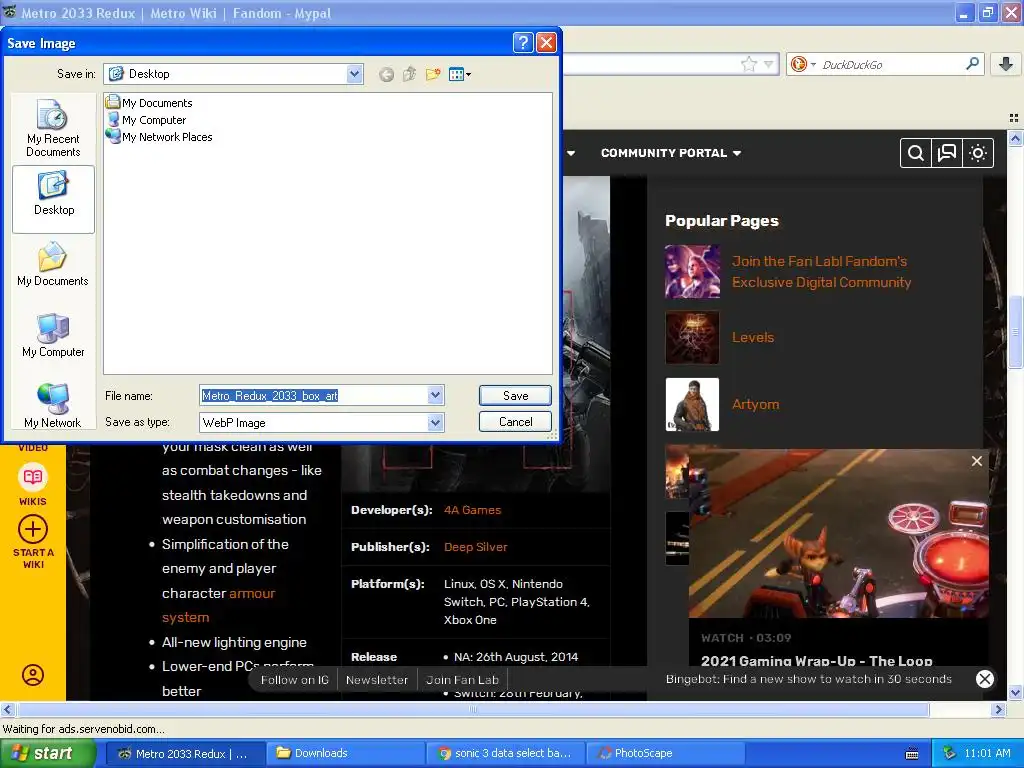Open the Deep Silver publisher link
The height and width of the screenshot is (768, 1024).
pos(475,547)
